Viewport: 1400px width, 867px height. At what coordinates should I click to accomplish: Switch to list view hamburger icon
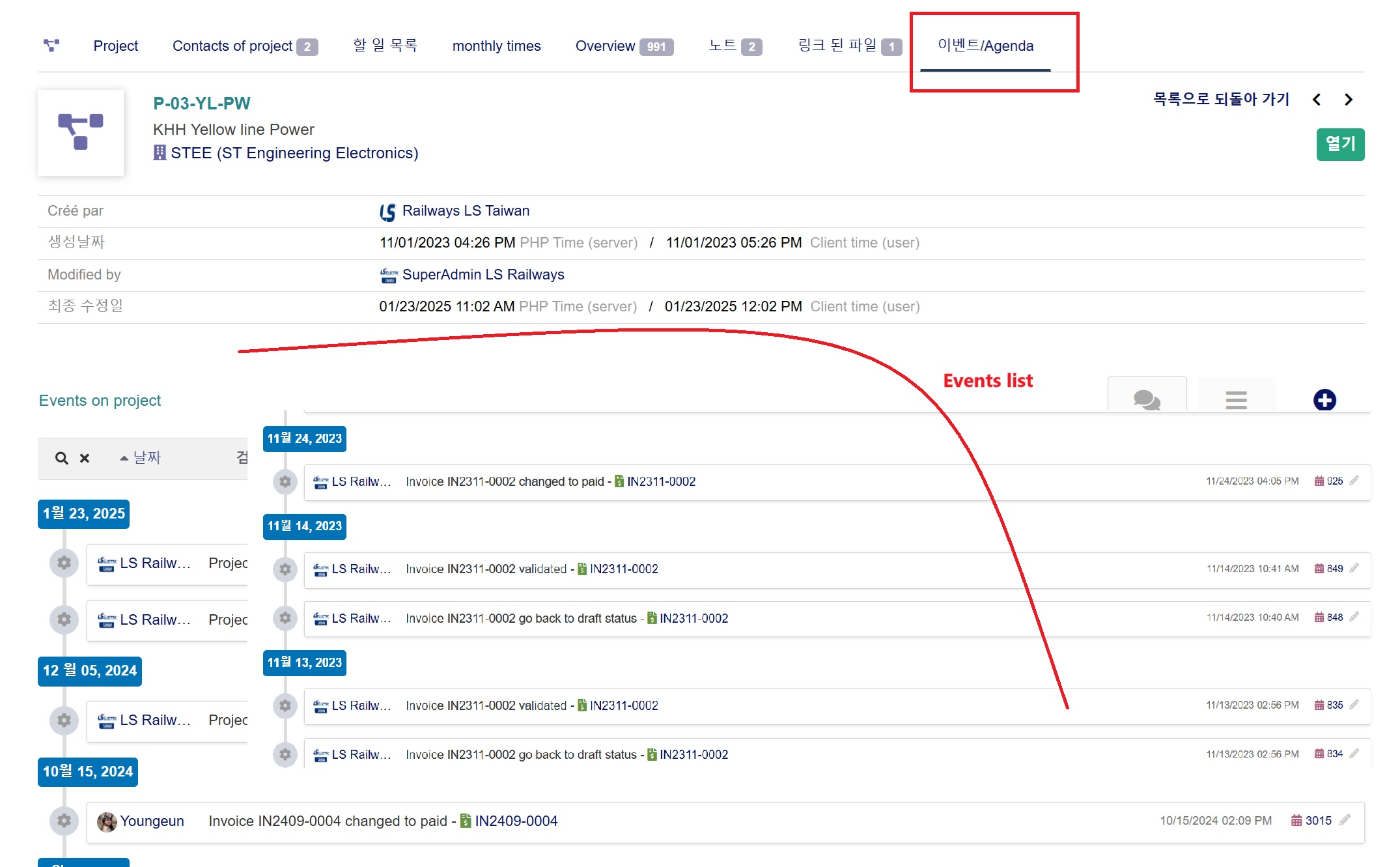1235,399
